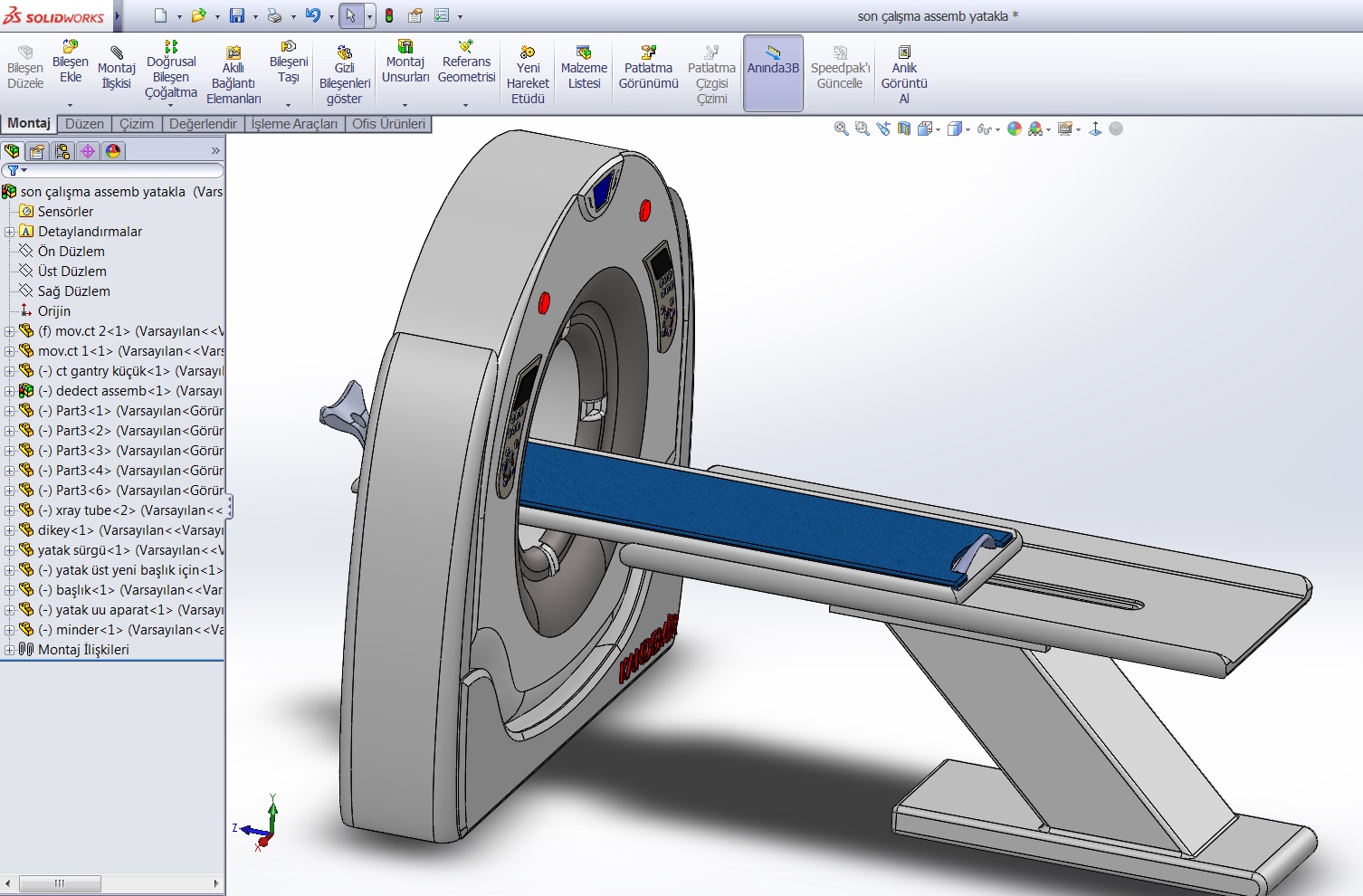
Task: Start Yeni Hareket Etüdü
Action: tap(528, 75)
